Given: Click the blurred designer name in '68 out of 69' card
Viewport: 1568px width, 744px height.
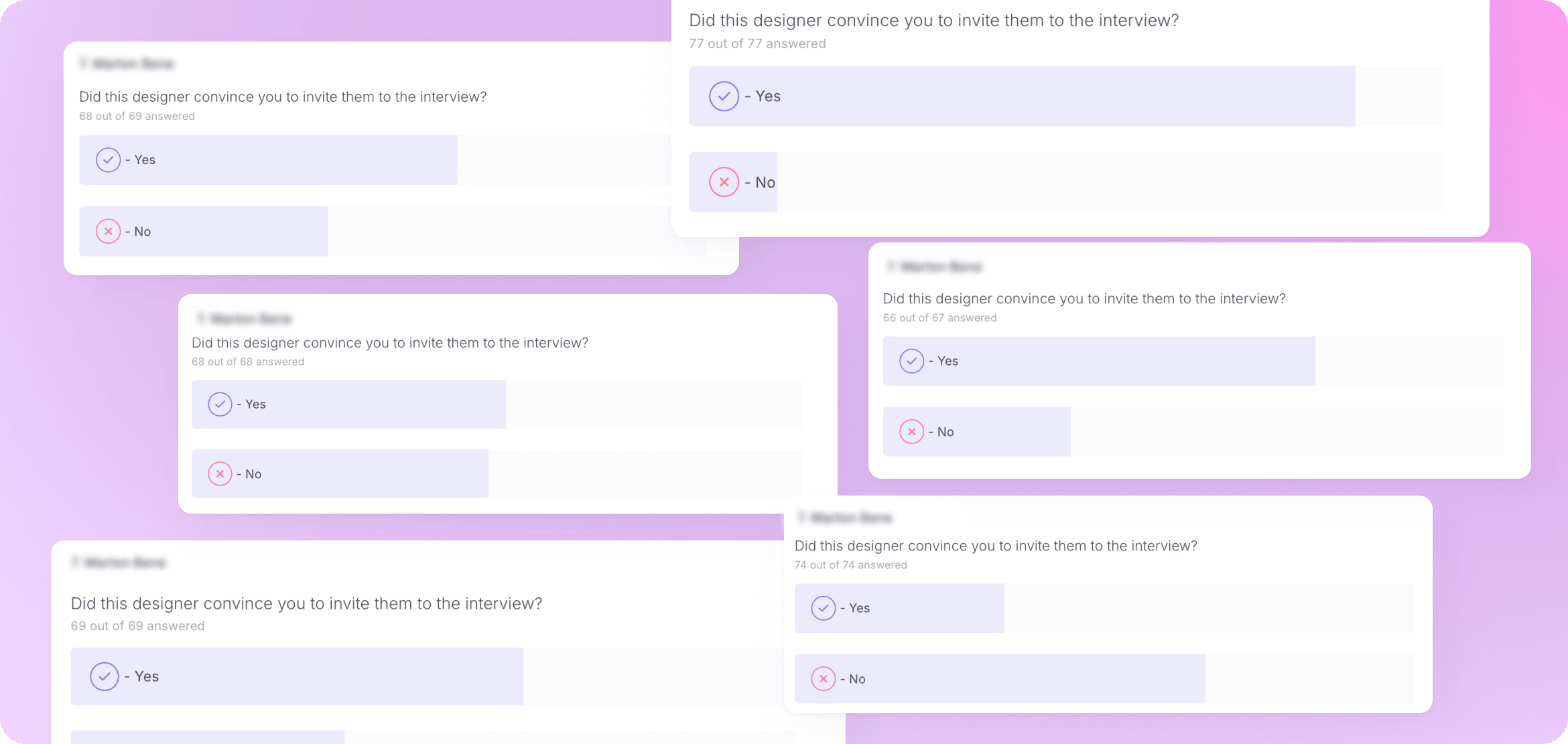Looking at the screenshot, I should (127, 64).
